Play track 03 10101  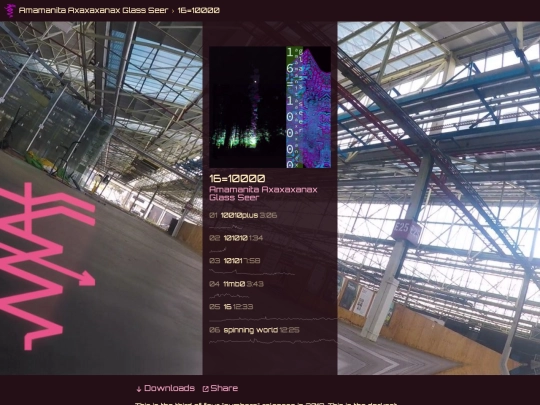233,261
